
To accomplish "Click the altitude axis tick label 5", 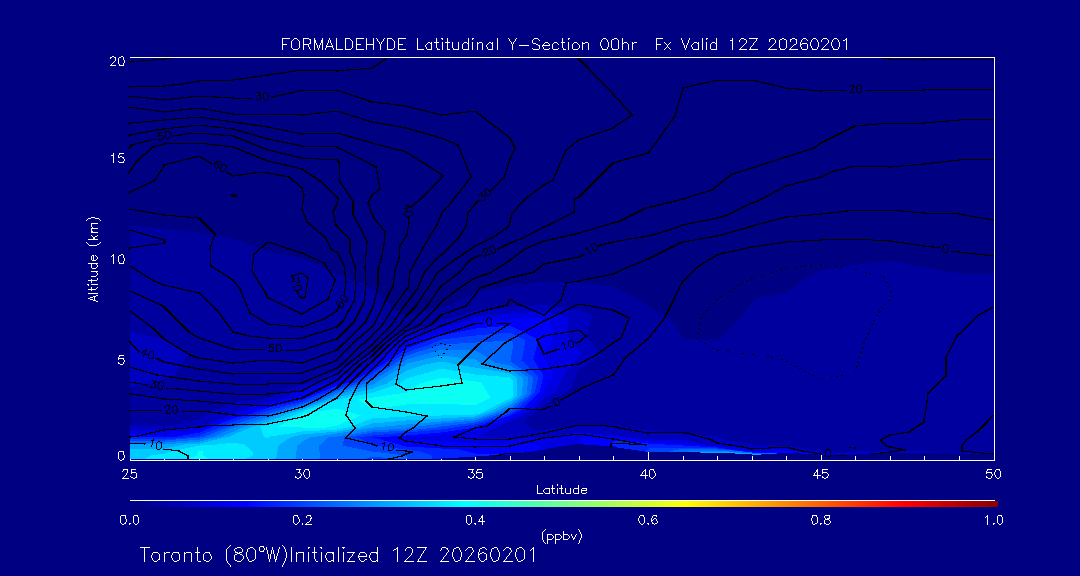I will click(120, 359).
